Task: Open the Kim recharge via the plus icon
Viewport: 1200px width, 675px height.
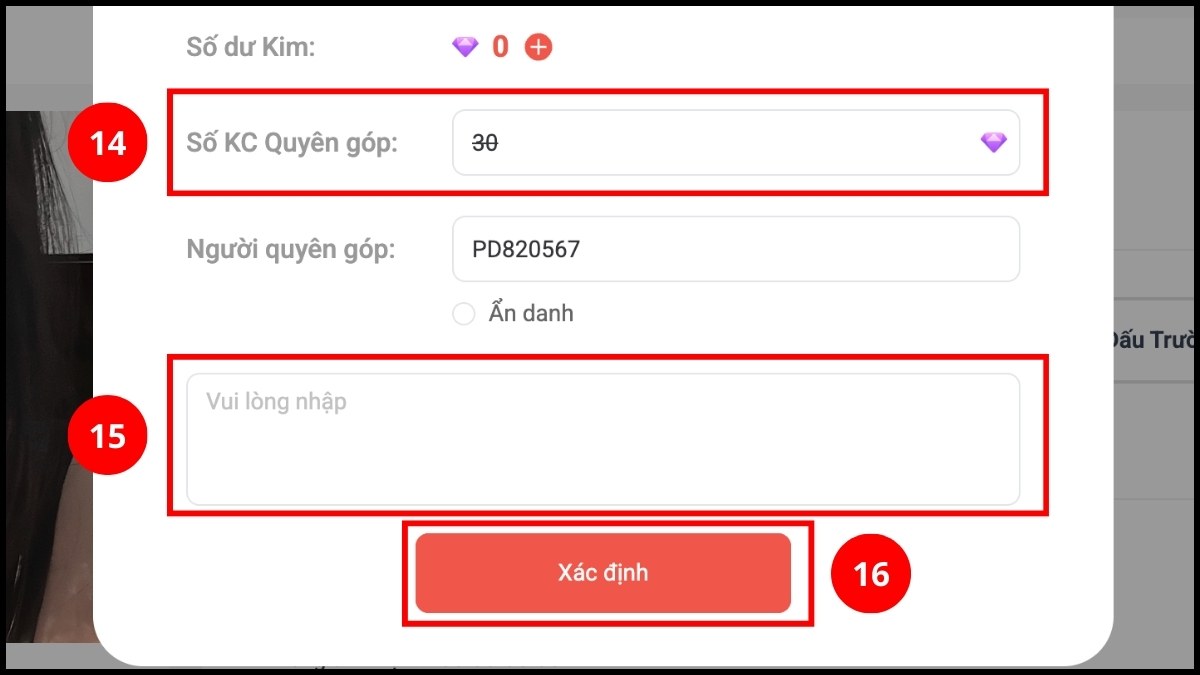Action: point(537,46)
